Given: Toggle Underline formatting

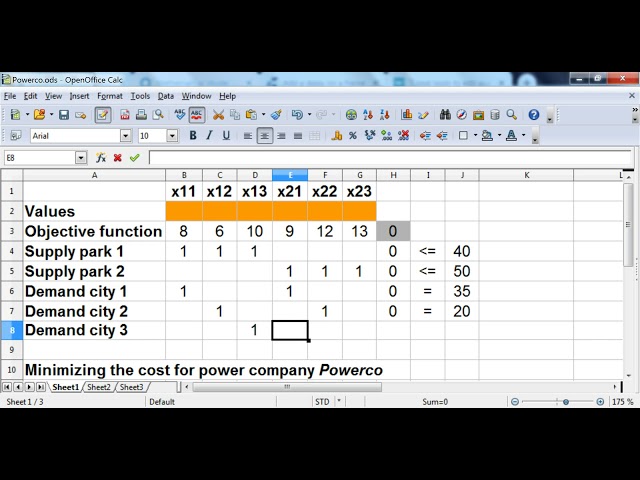Looking at the screenshot, I should 226,136.
